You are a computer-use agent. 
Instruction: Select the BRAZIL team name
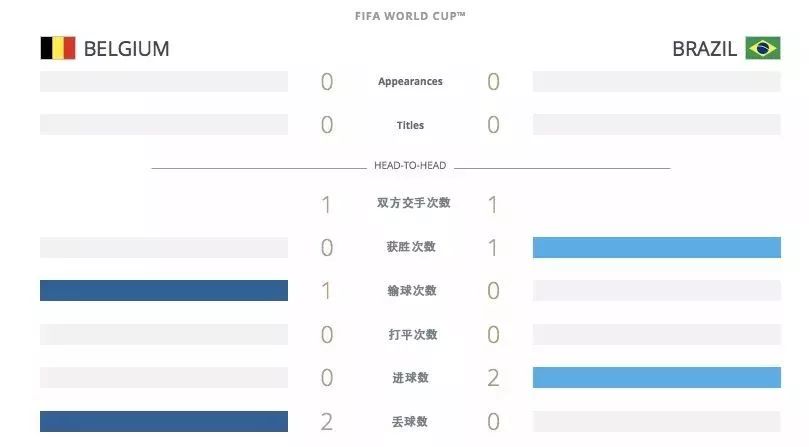click(704, 49)
